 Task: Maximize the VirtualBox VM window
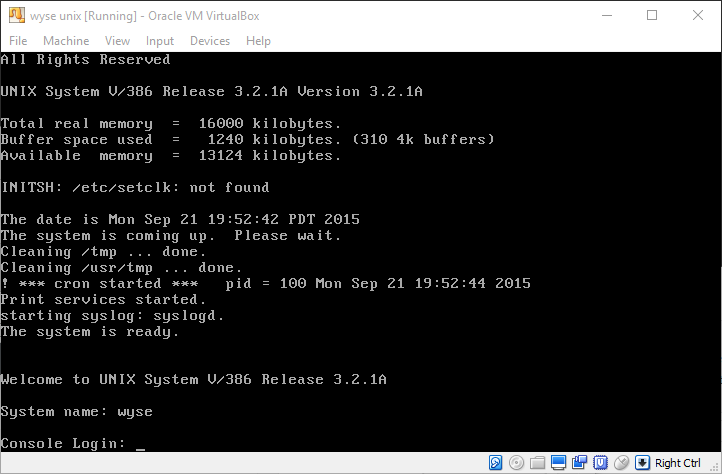coord(652,15)
